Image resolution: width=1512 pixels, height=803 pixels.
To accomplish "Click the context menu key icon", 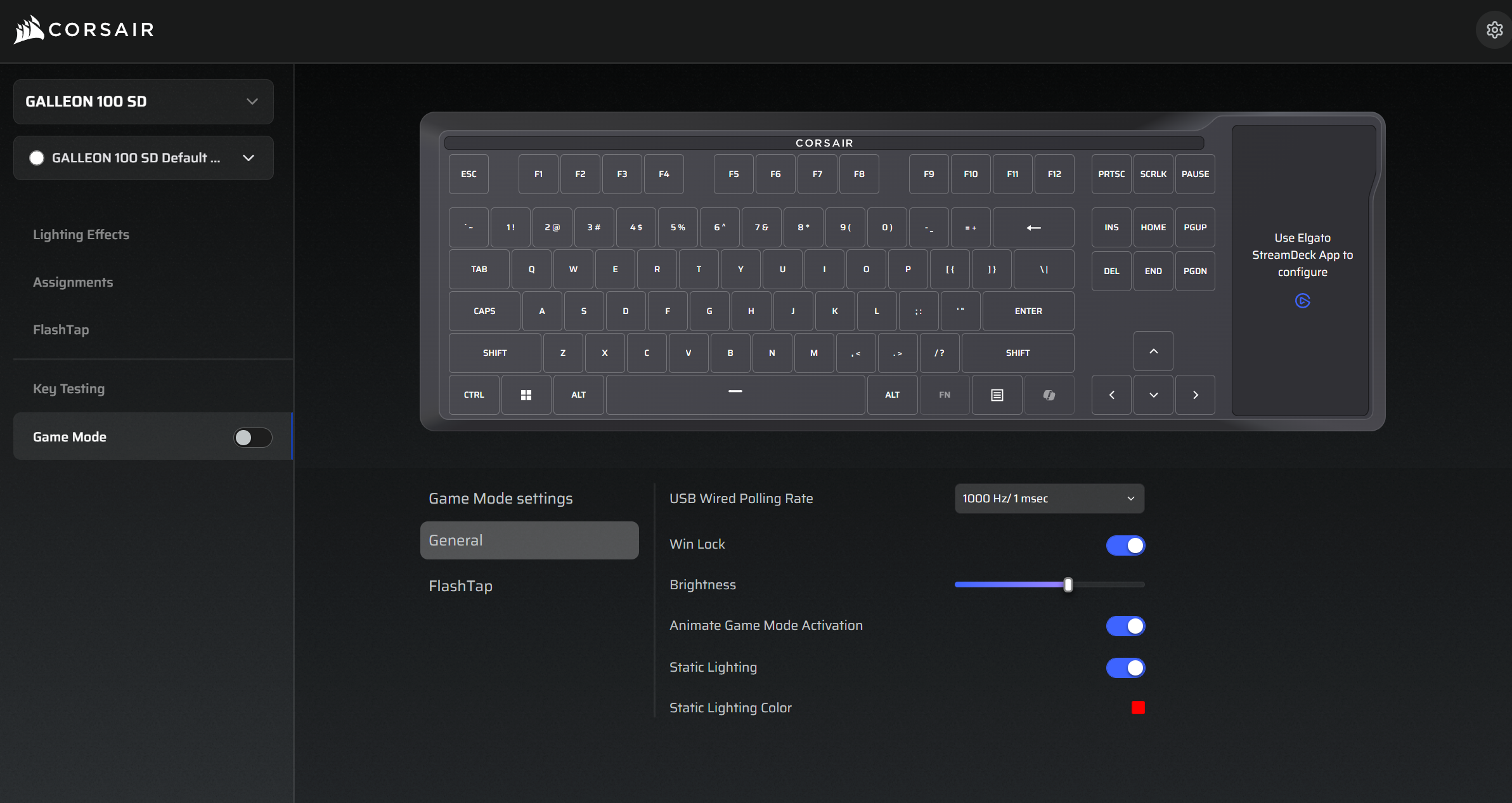I will click(x=997, y=395).
